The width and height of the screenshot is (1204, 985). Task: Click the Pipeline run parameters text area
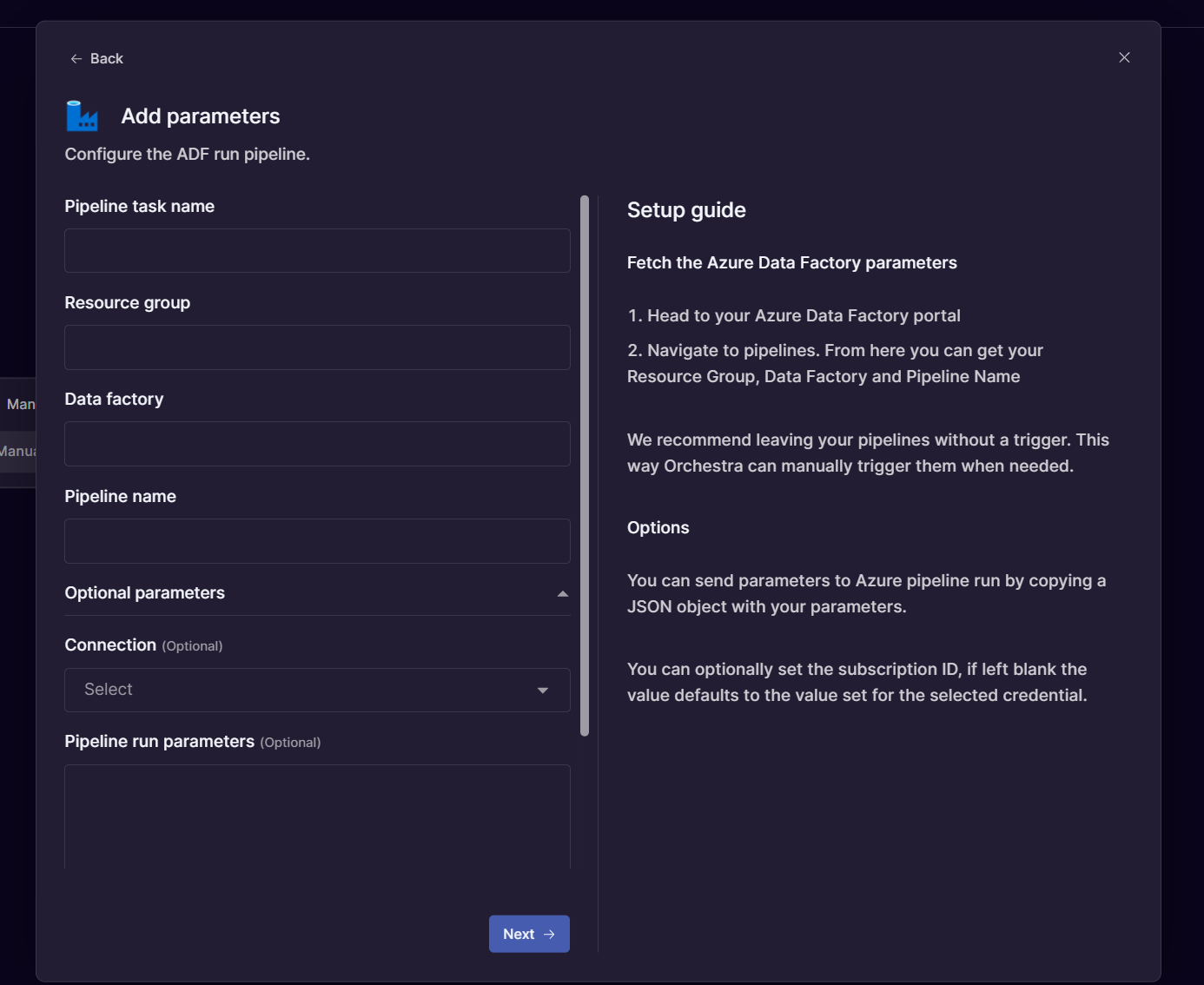[317, 816]
